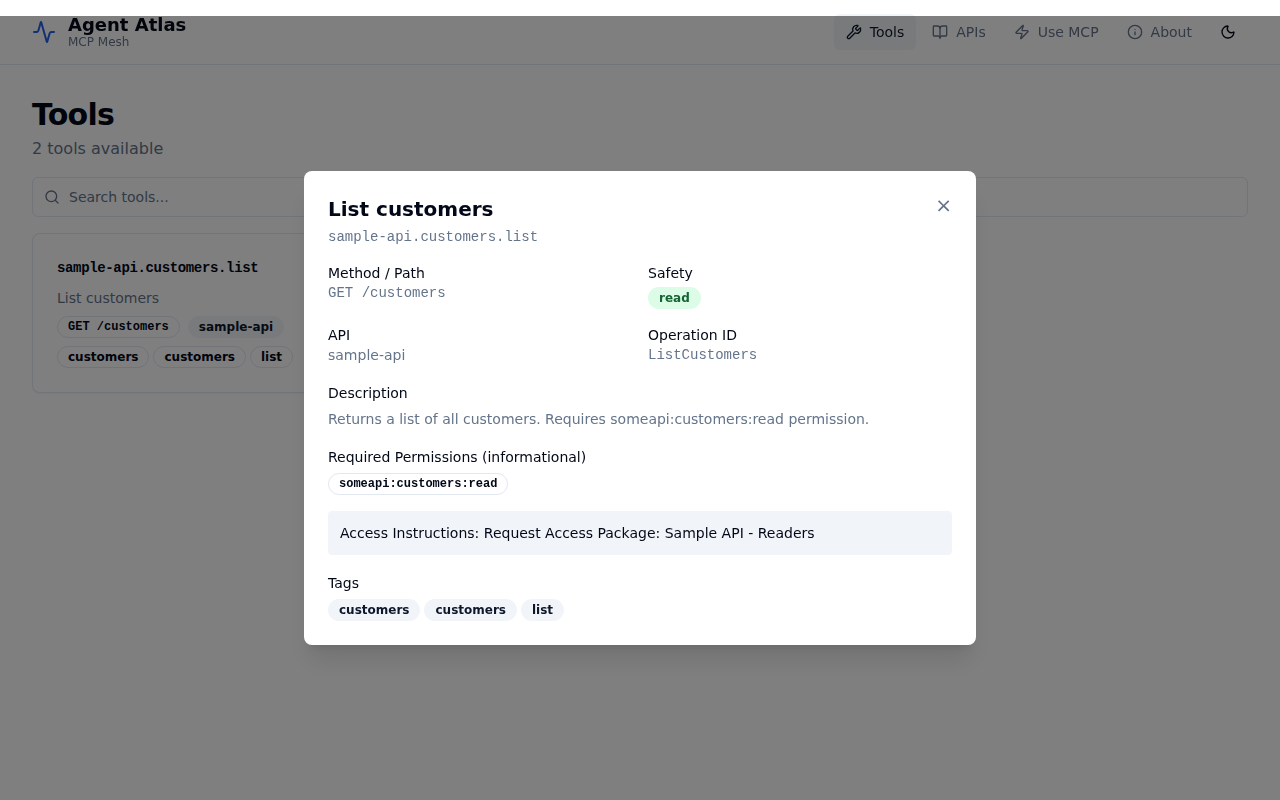Image resolution: width=1280 pixels, height=800 pixels.
Task: Click the GET /customers badge on card
Action: click(x=117, y=326)
